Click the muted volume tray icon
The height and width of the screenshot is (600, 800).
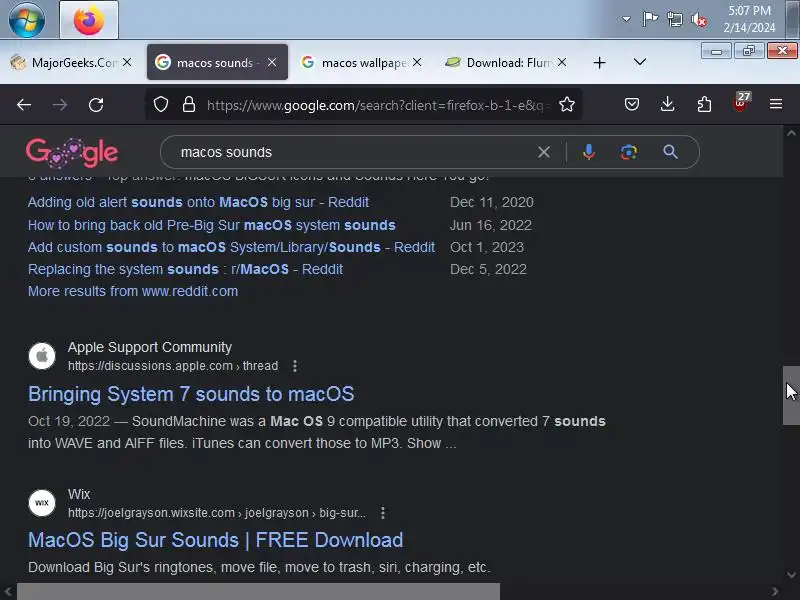tap(699, 20)
